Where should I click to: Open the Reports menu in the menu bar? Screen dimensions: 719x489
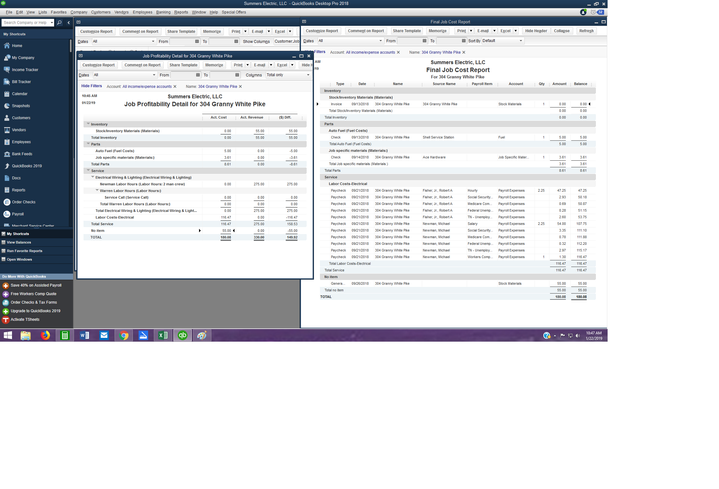(181, 12)
